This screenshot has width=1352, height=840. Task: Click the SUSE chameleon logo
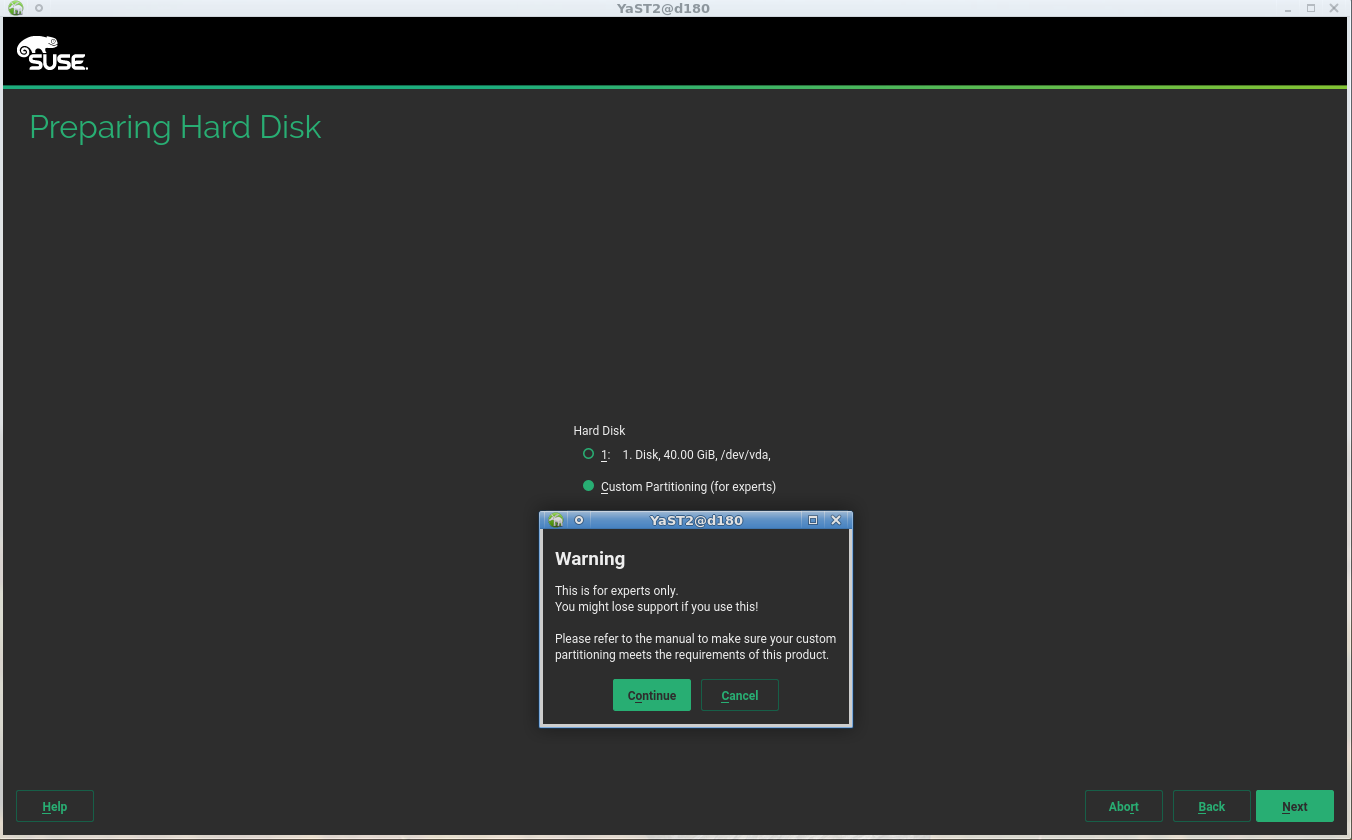point(52,53)
